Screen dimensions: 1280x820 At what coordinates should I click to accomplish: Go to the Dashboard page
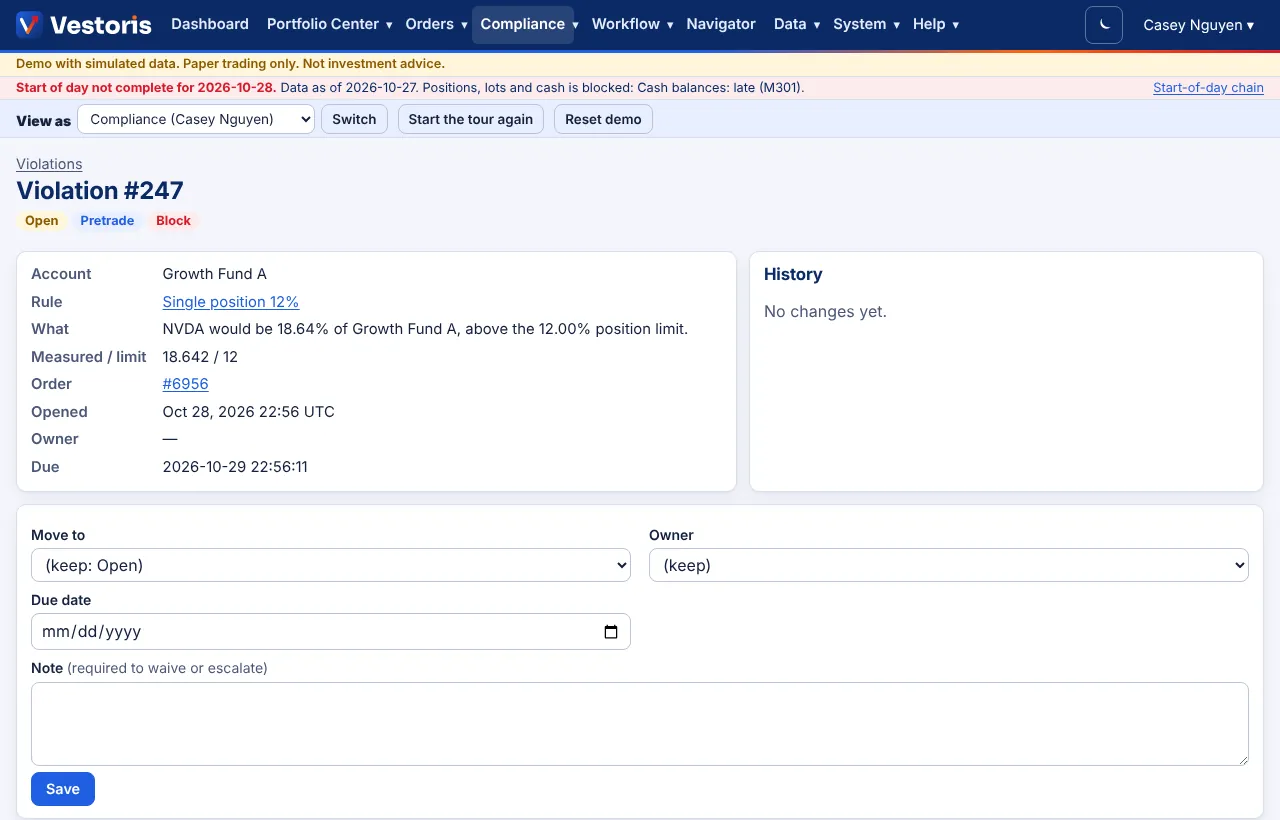tap(210, 24)
